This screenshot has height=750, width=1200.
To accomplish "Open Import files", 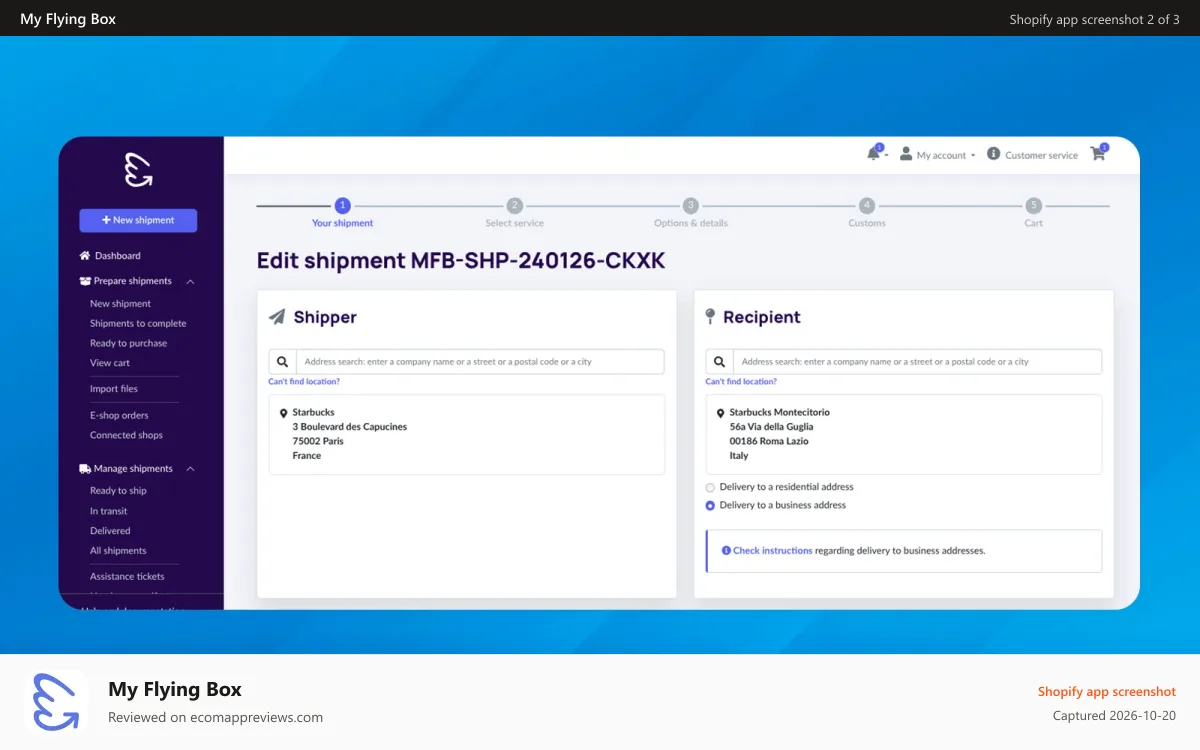I will tap(114, 389).
